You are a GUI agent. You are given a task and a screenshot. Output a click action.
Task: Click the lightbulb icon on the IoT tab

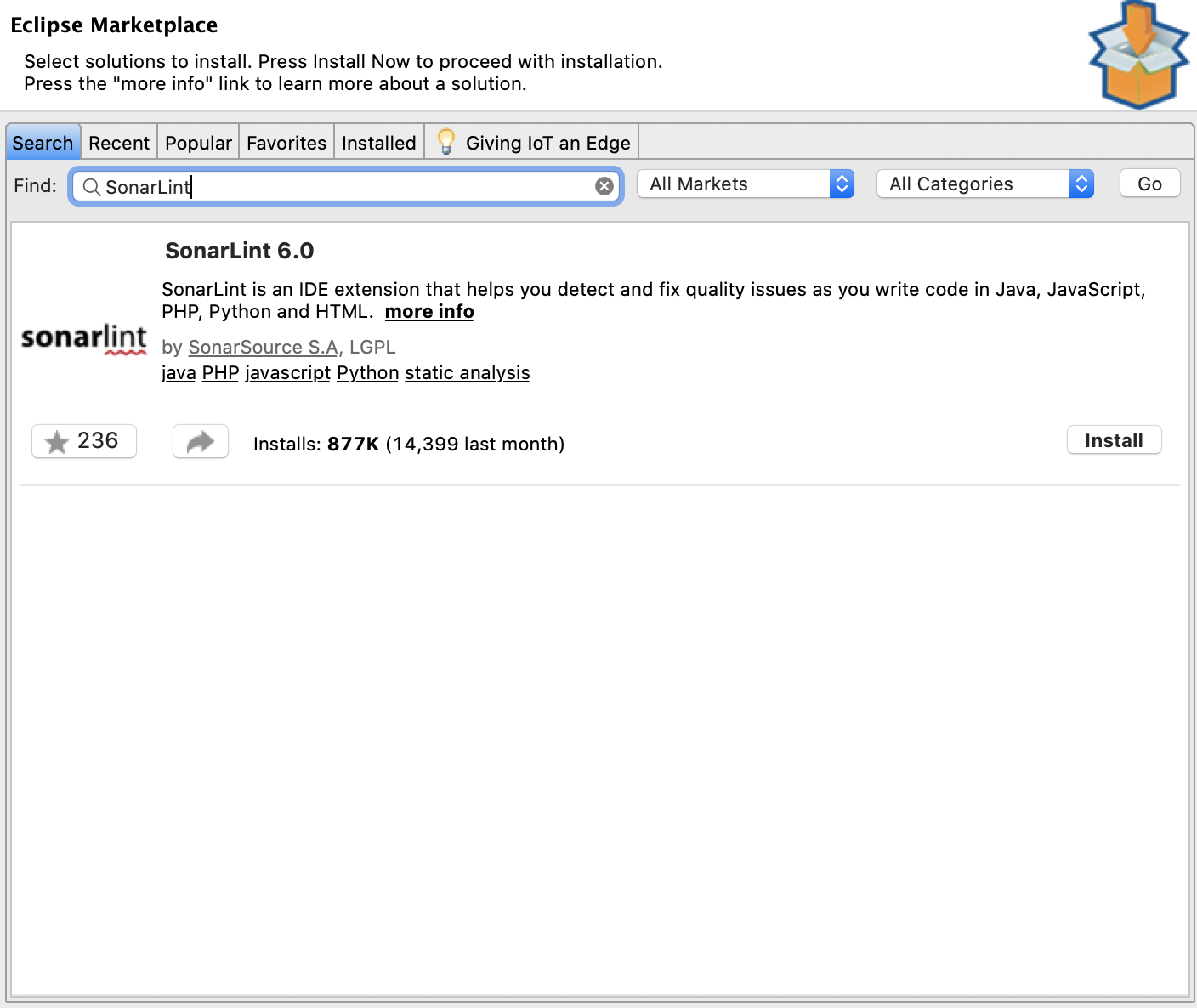(x=445, y=141)
